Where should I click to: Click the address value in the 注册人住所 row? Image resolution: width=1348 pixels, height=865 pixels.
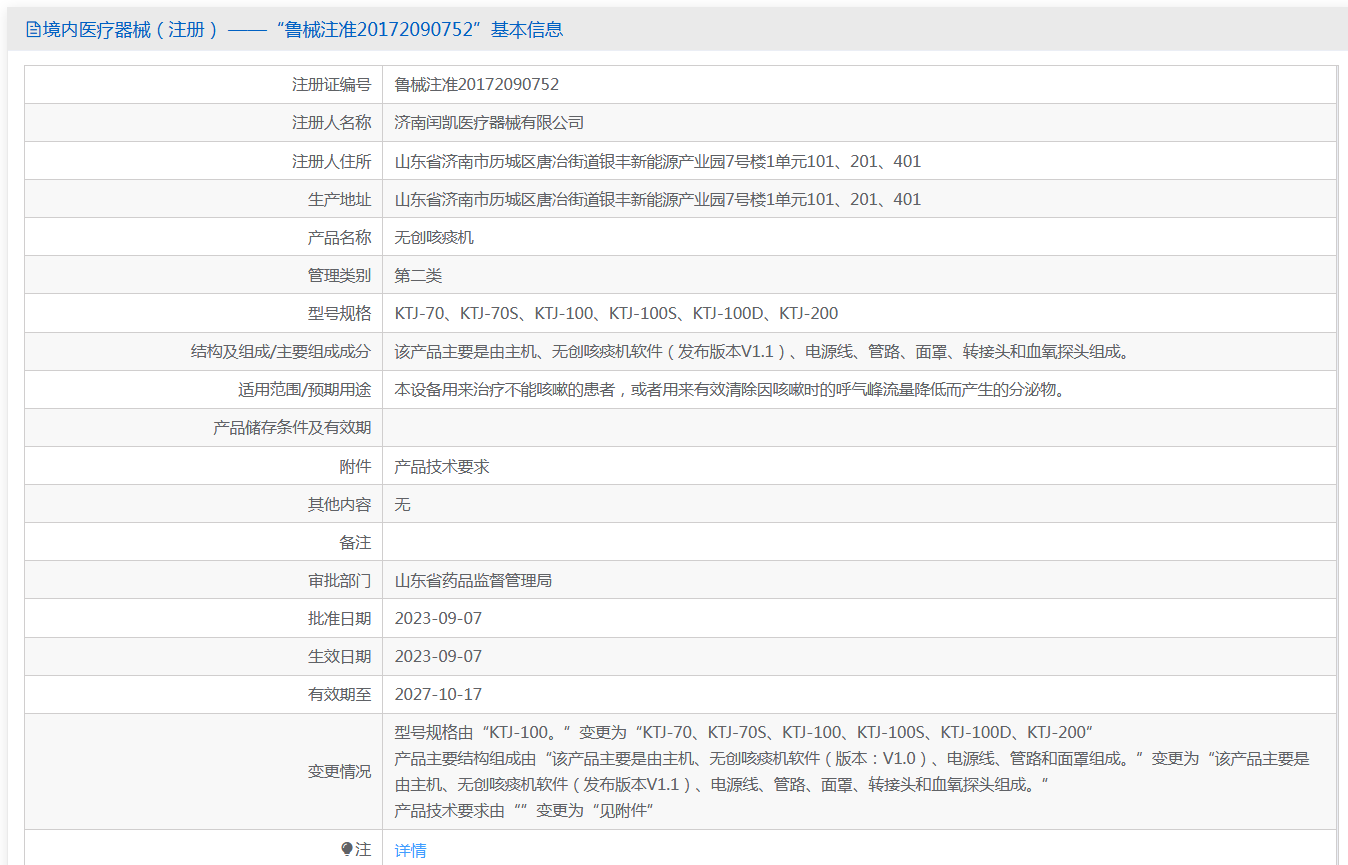658,161
